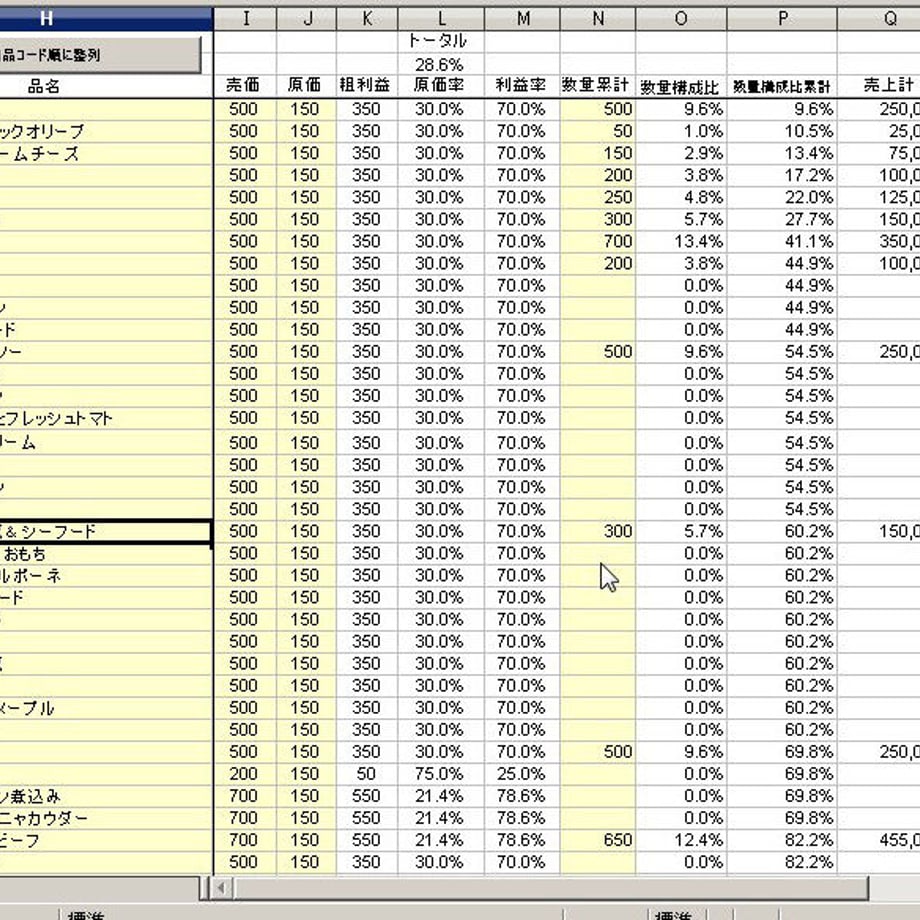The image size is (920, 920).
Task: Click the 1.0% quantity ratio cell
Action: pos(681,131)
